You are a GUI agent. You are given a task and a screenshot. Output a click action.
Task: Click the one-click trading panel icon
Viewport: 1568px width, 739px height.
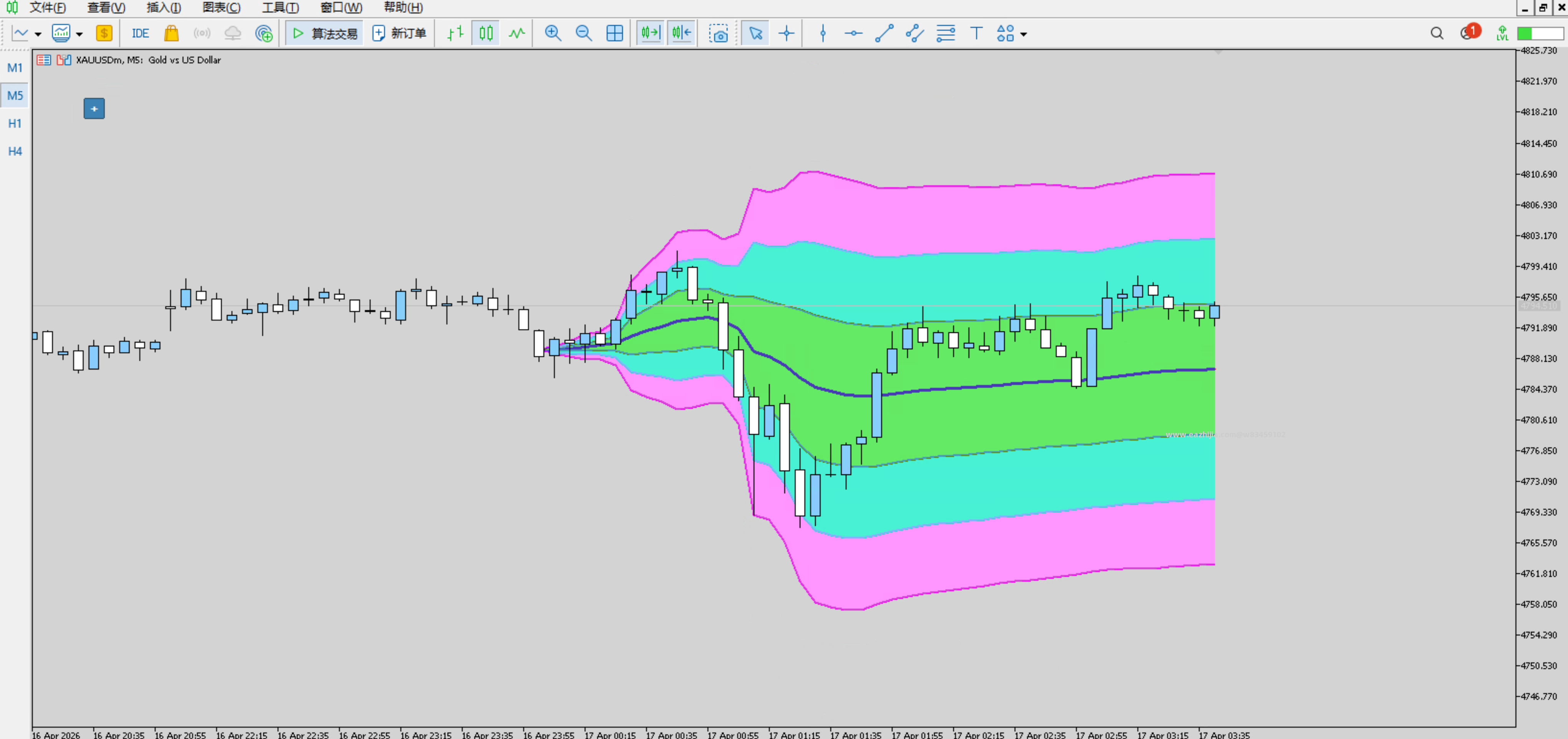click(43, 60)
